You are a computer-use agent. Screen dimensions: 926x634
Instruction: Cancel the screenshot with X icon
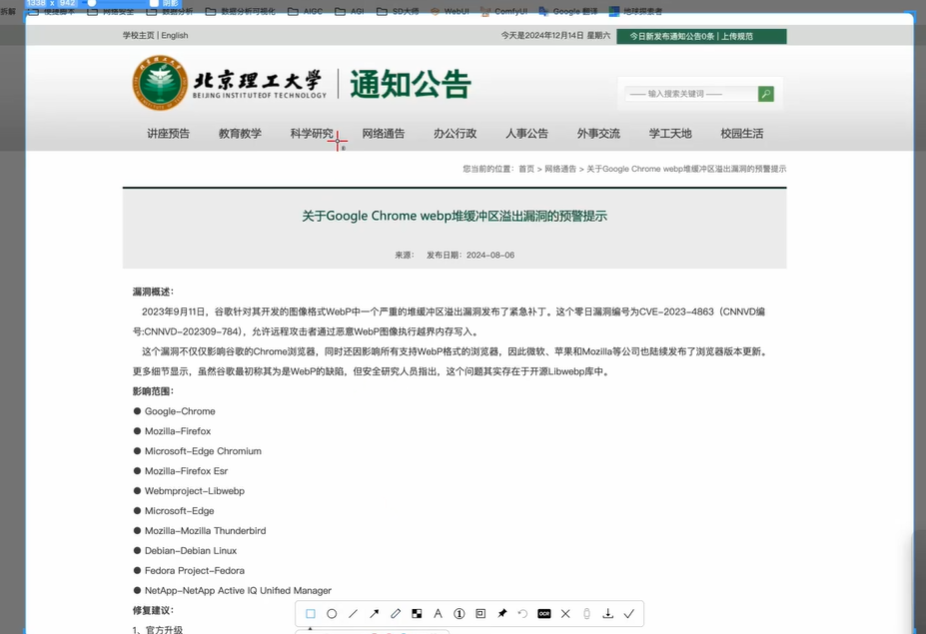pyautogui.click(x=565, y=614)
